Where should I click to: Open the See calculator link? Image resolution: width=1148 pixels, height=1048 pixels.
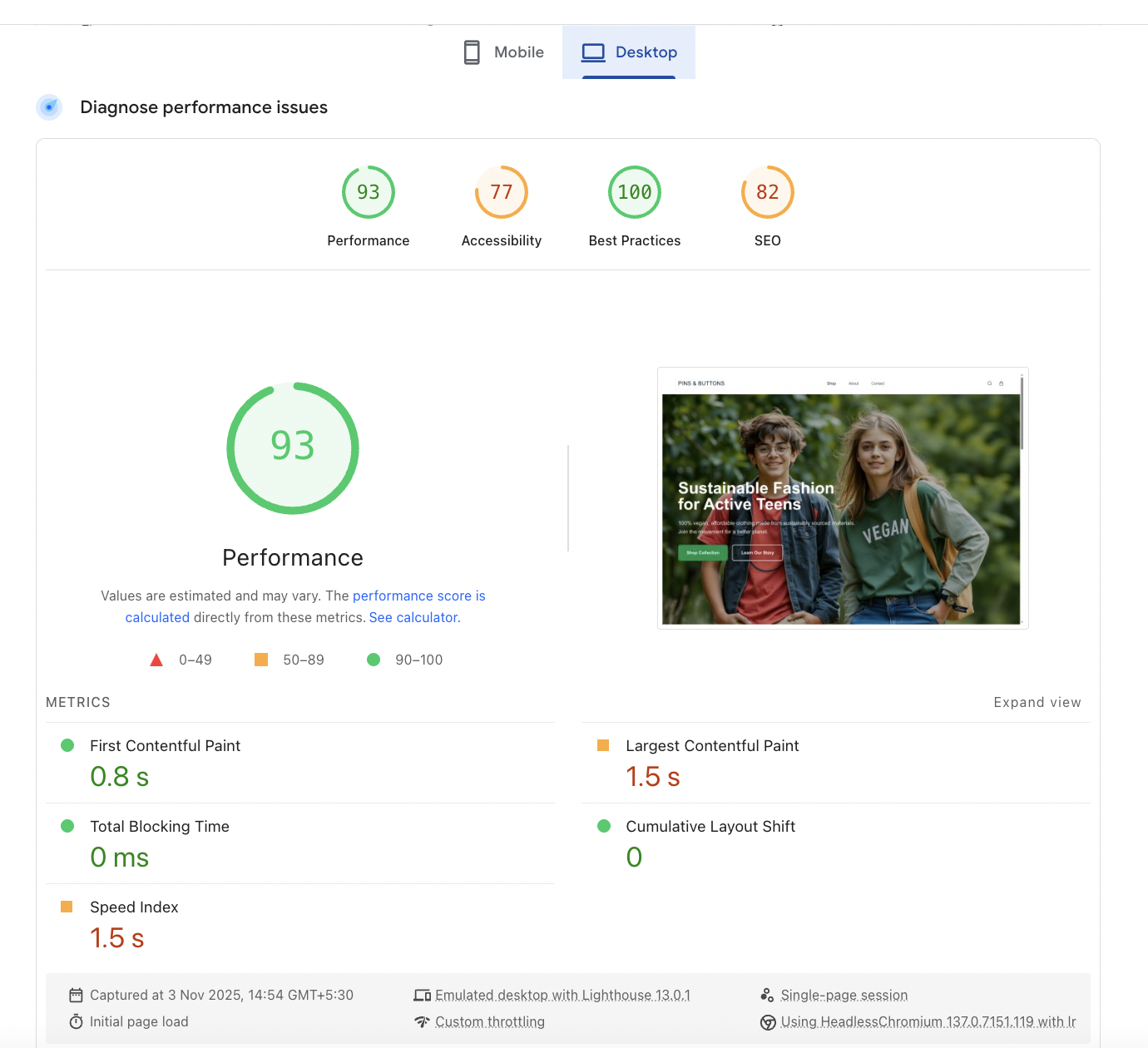[x=414, y=618]
